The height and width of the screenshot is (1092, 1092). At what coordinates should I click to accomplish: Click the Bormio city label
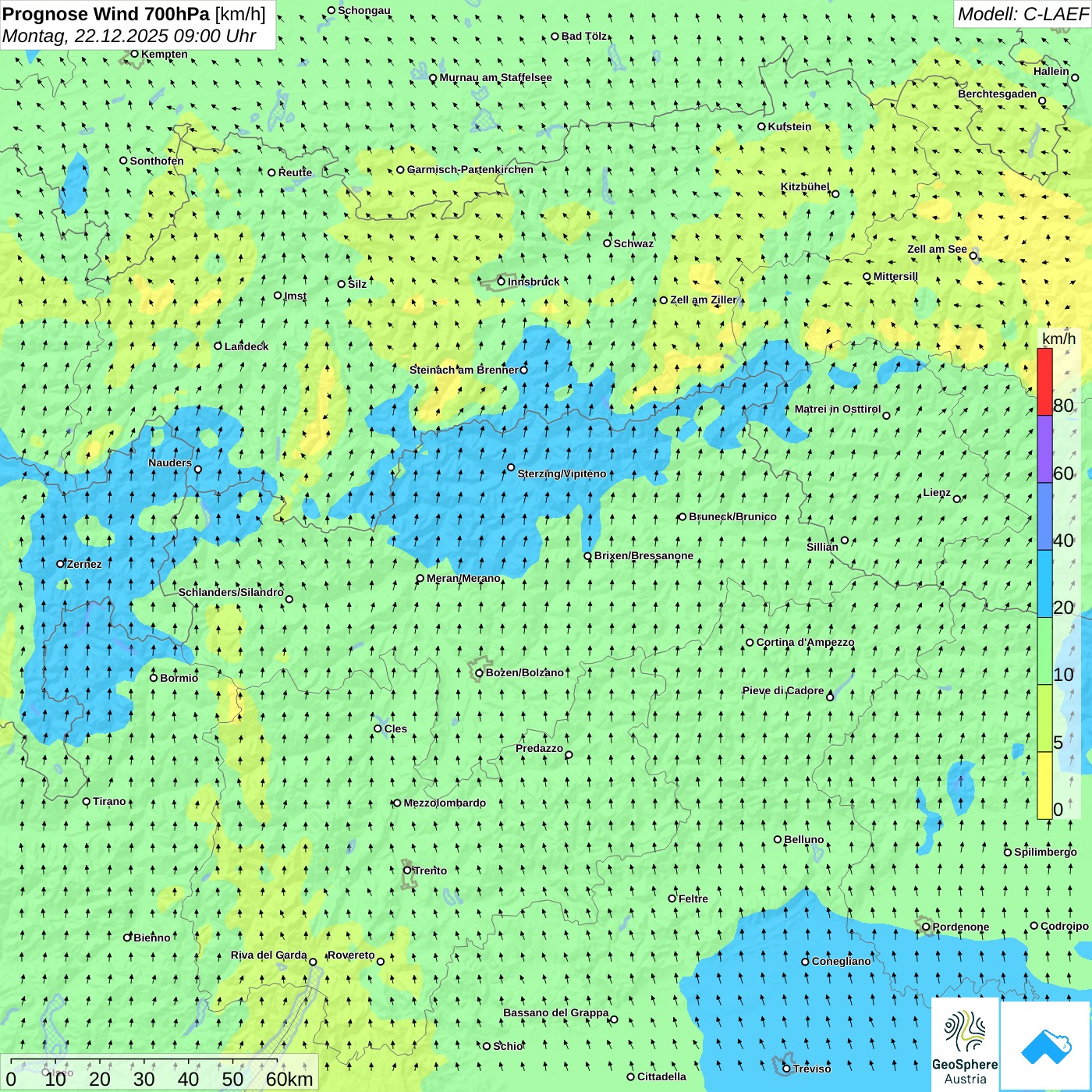tap(179, 678)
